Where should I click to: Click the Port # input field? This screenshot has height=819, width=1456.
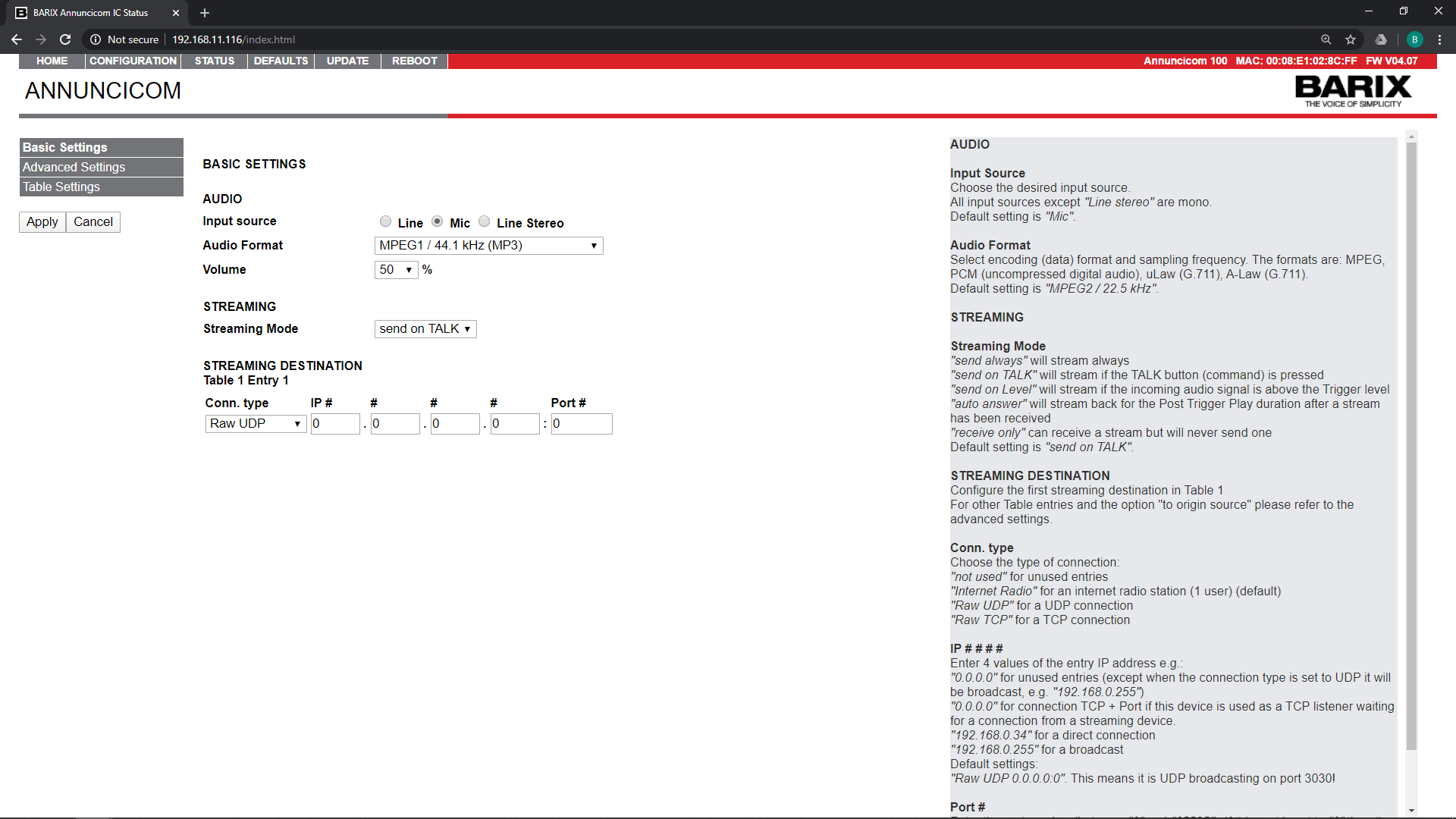pyautogui.click(x=581, y=424)
